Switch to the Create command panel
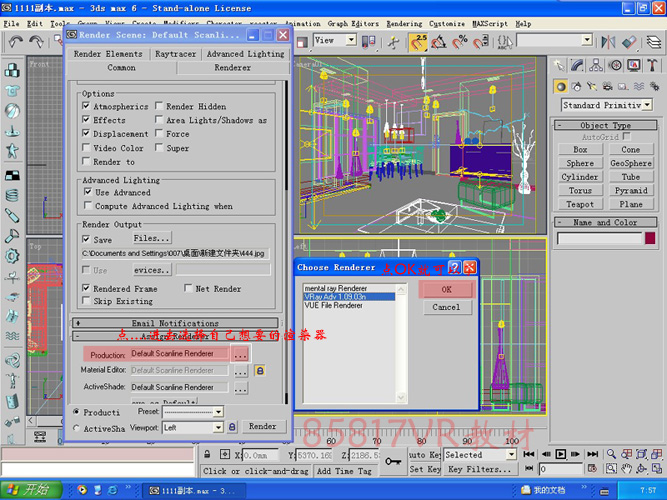Screen dimensions: 667x500 pos(559,65)
